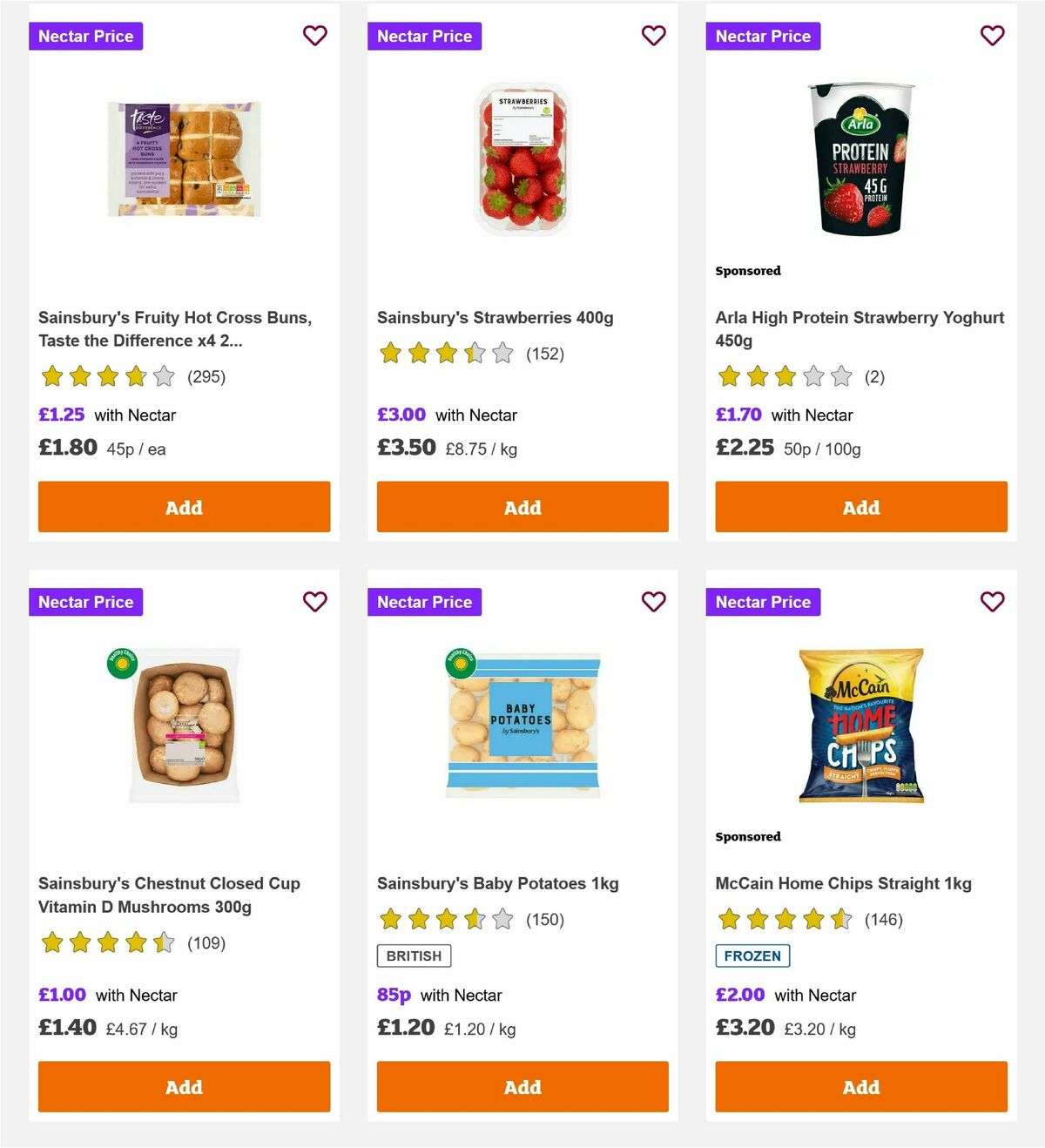Viewport: 1045px width, 1148px height.
Task: Select the BRITISH tag under Baby Potatoes
Action: [x=414, y=956]
